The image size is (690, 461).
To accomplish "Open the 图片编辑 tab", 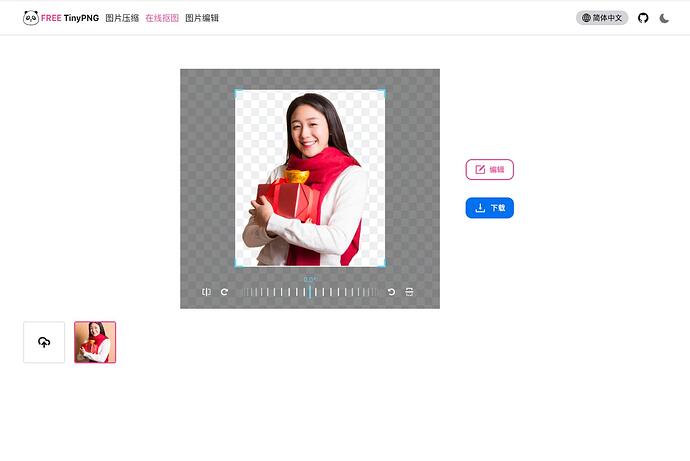I will click(202, 18).
